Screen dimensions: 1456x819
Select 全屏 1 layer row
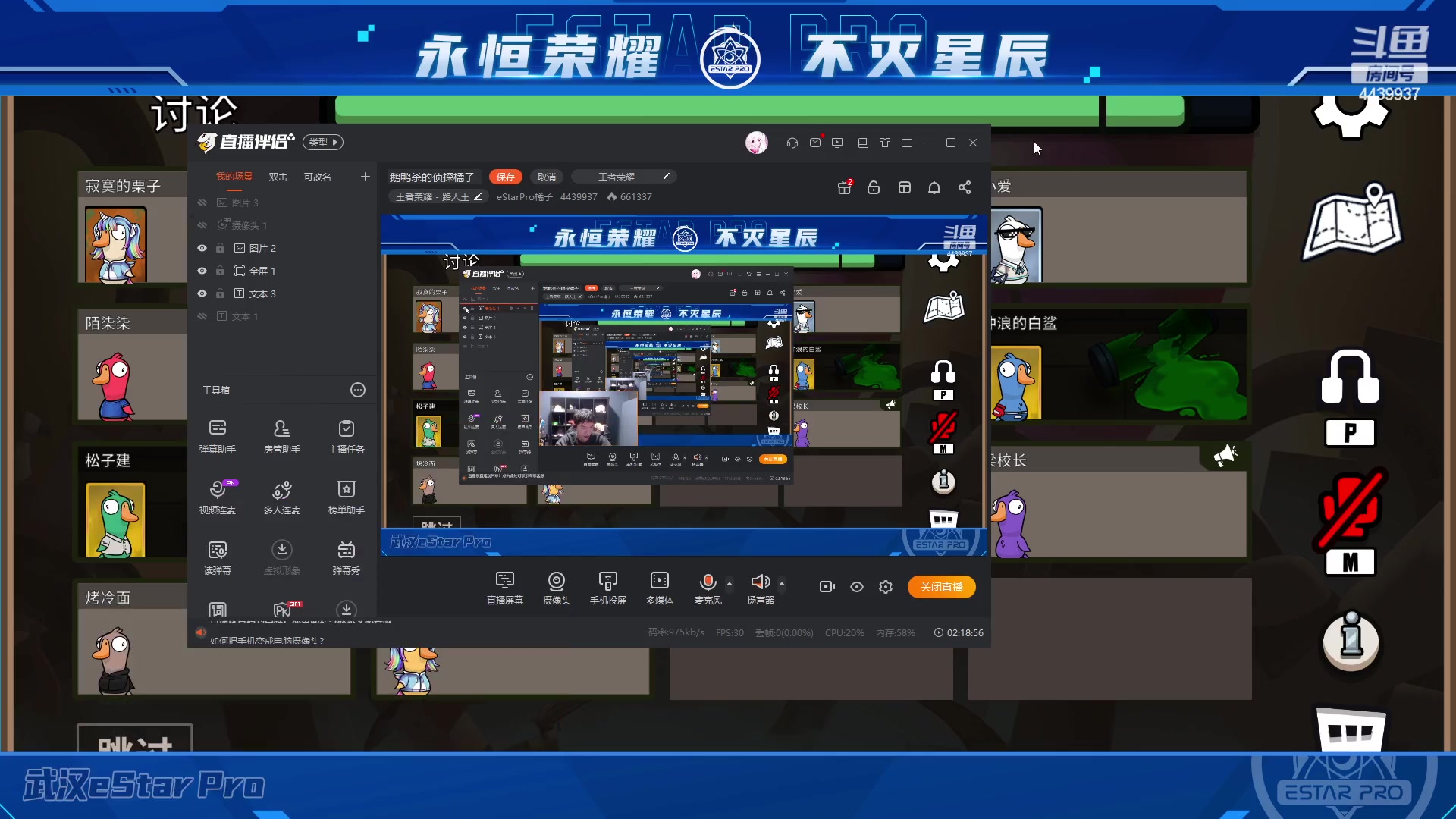coord(282,271)
